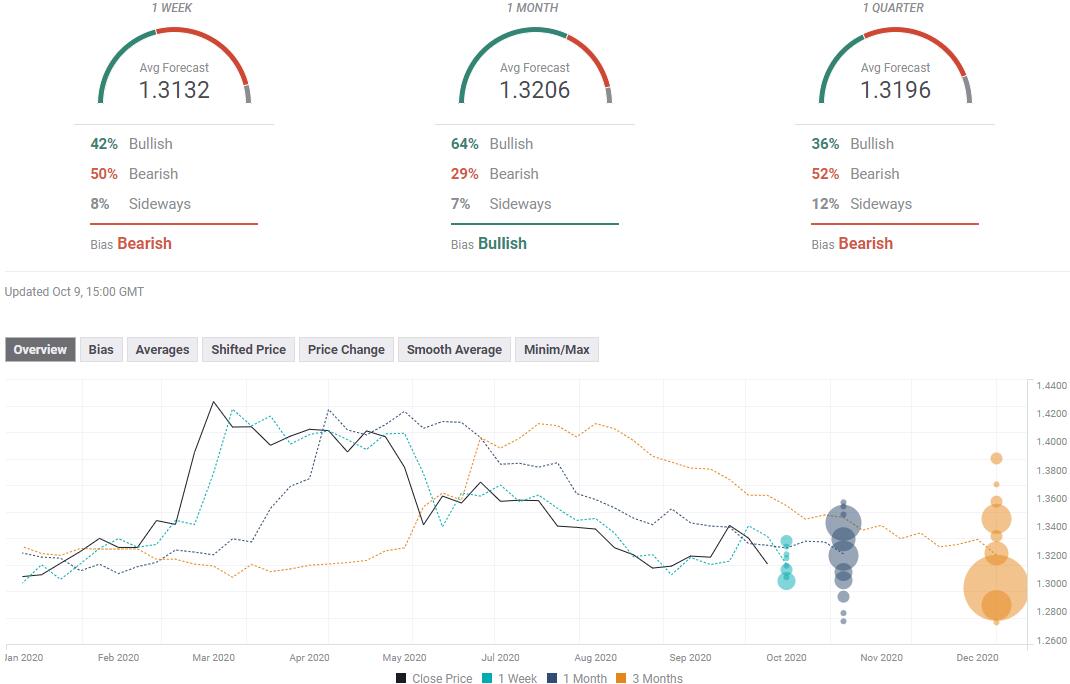Image resolution: width=1070 pixels, height=684 pixels.
Task: Click the 1.3196 average forecast value
Action: coord(895,89)
